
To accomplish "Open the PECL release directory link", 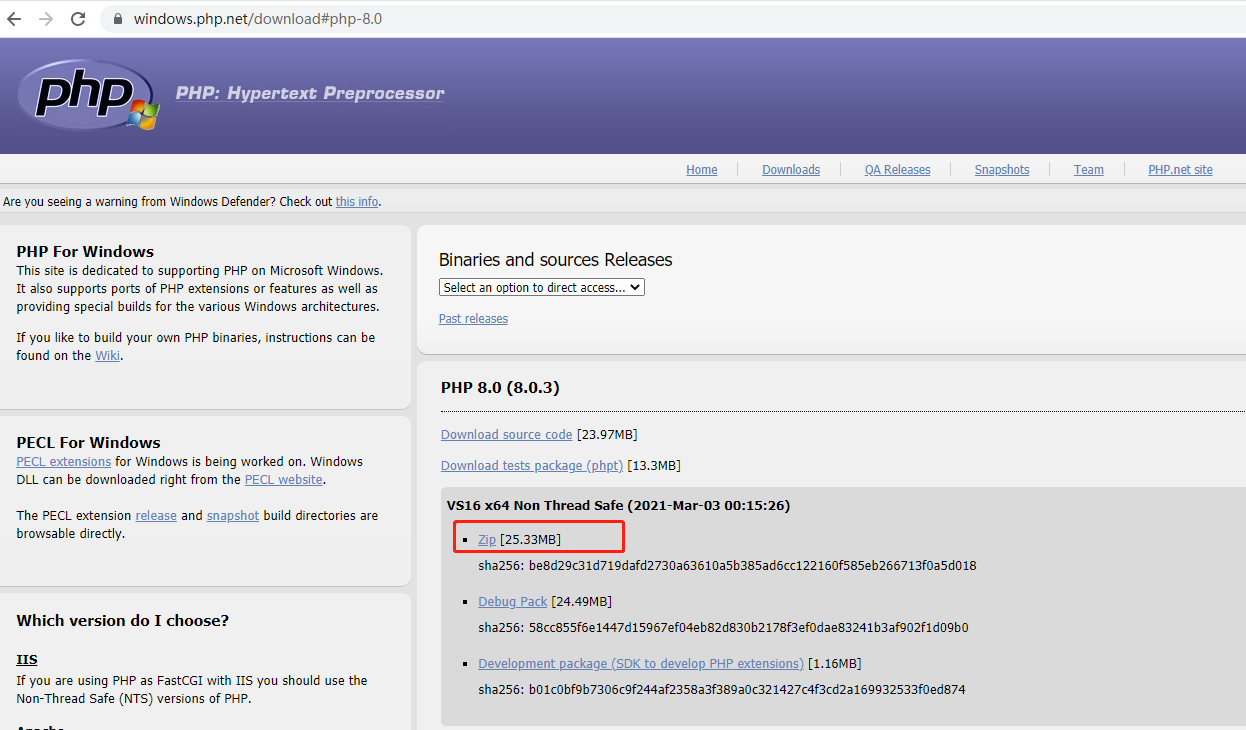I will pos(156,516).
